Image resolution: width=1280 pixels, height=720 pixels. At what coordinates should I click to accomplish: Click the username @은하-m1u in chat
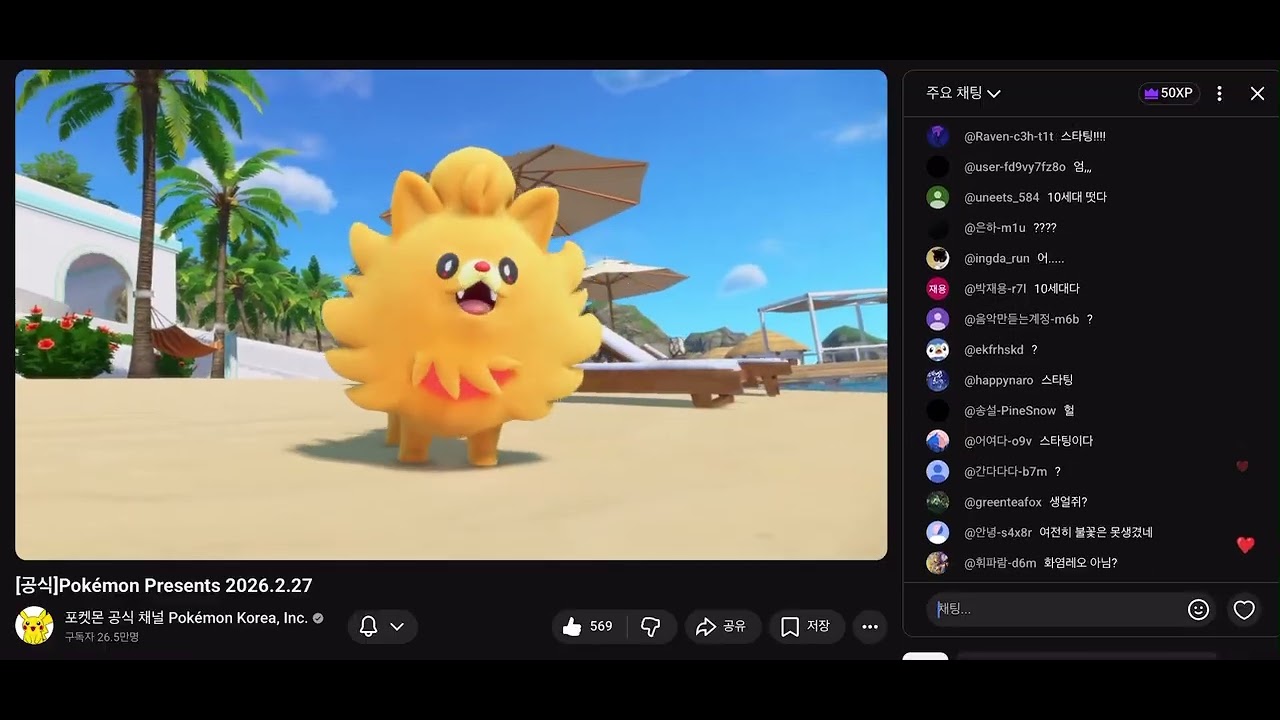(x=995, y=228)
